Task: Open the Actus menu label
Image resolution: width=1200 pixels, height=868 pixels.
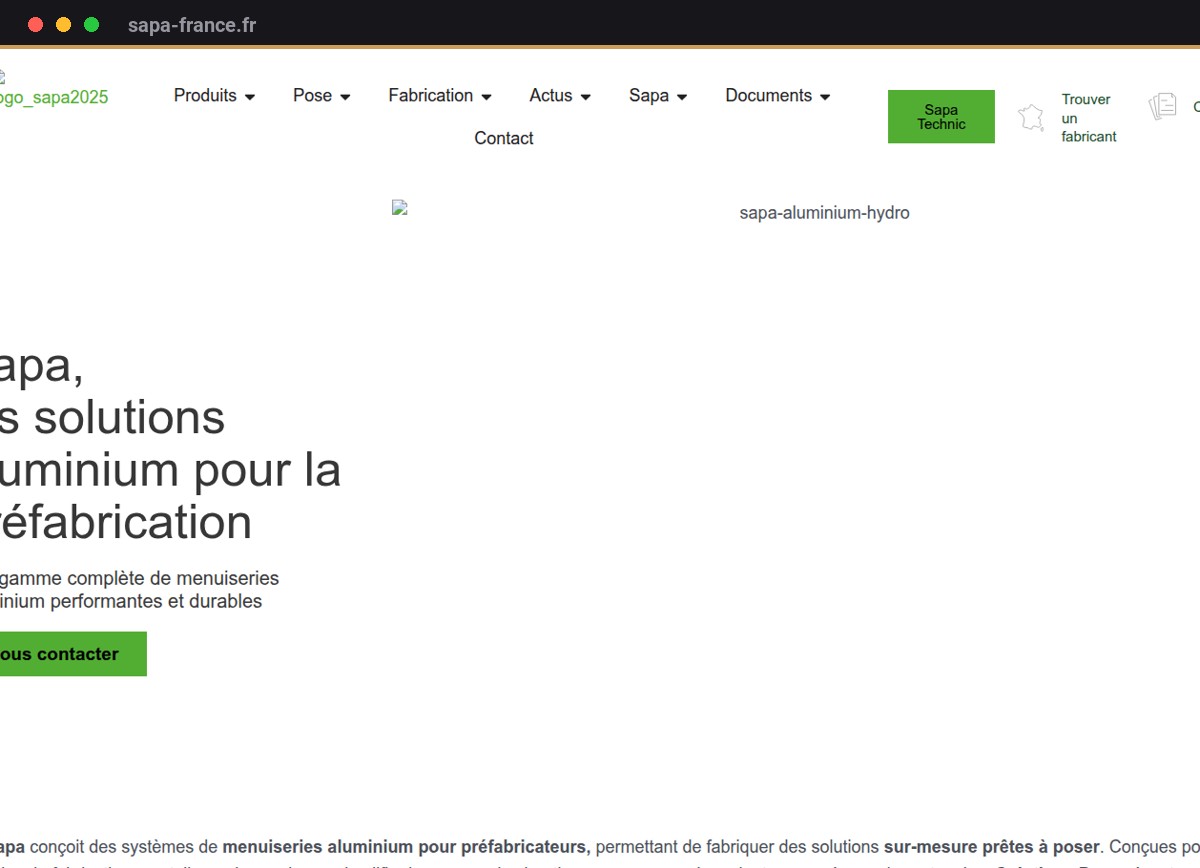Action: pyautogui.click(x=551, y=95)
